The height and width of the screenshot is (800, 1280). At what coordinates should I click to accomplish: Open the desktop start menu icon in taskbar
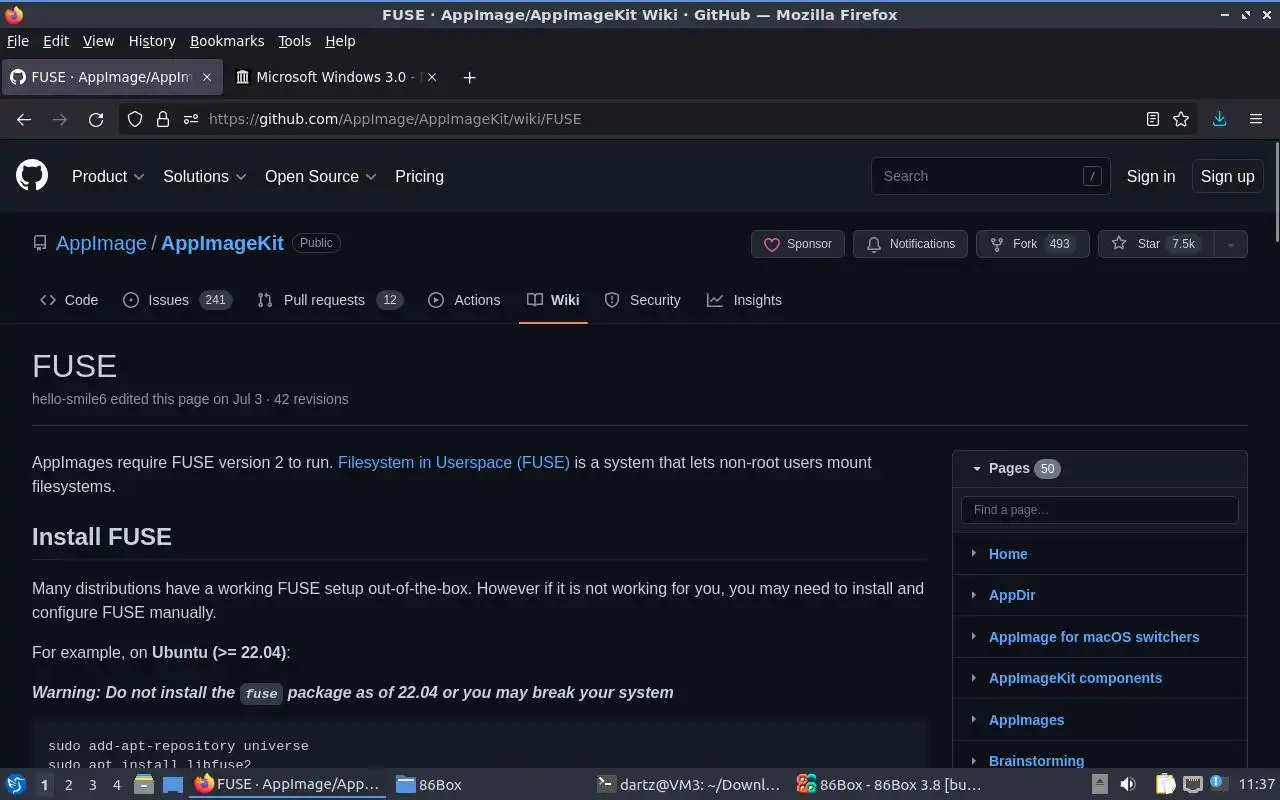[15, 784]
